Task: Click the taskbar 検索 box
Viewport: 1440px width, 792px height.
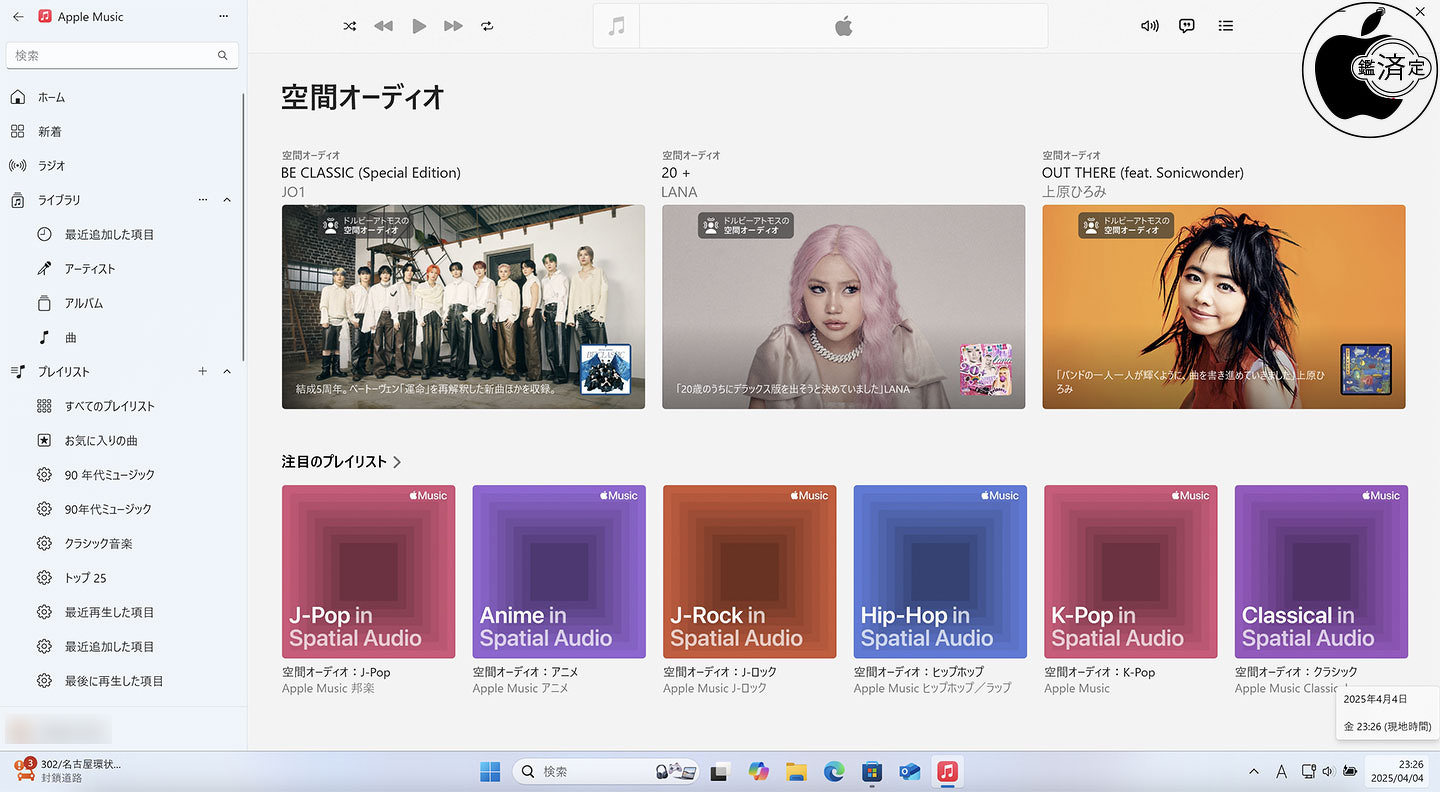Action: (607, 772)
